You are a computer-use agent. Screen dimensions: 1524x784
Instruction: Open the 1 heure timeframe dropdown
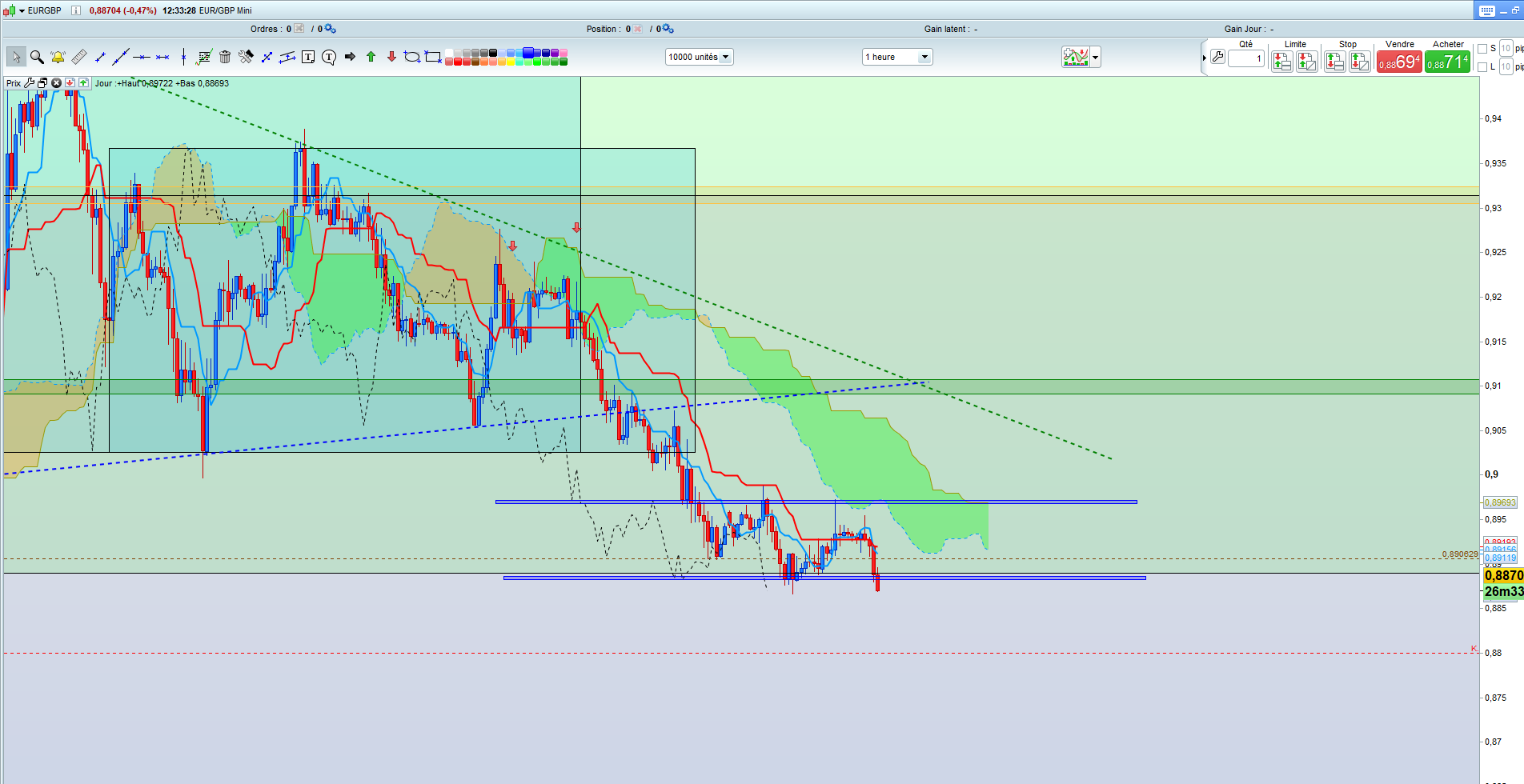896,57
